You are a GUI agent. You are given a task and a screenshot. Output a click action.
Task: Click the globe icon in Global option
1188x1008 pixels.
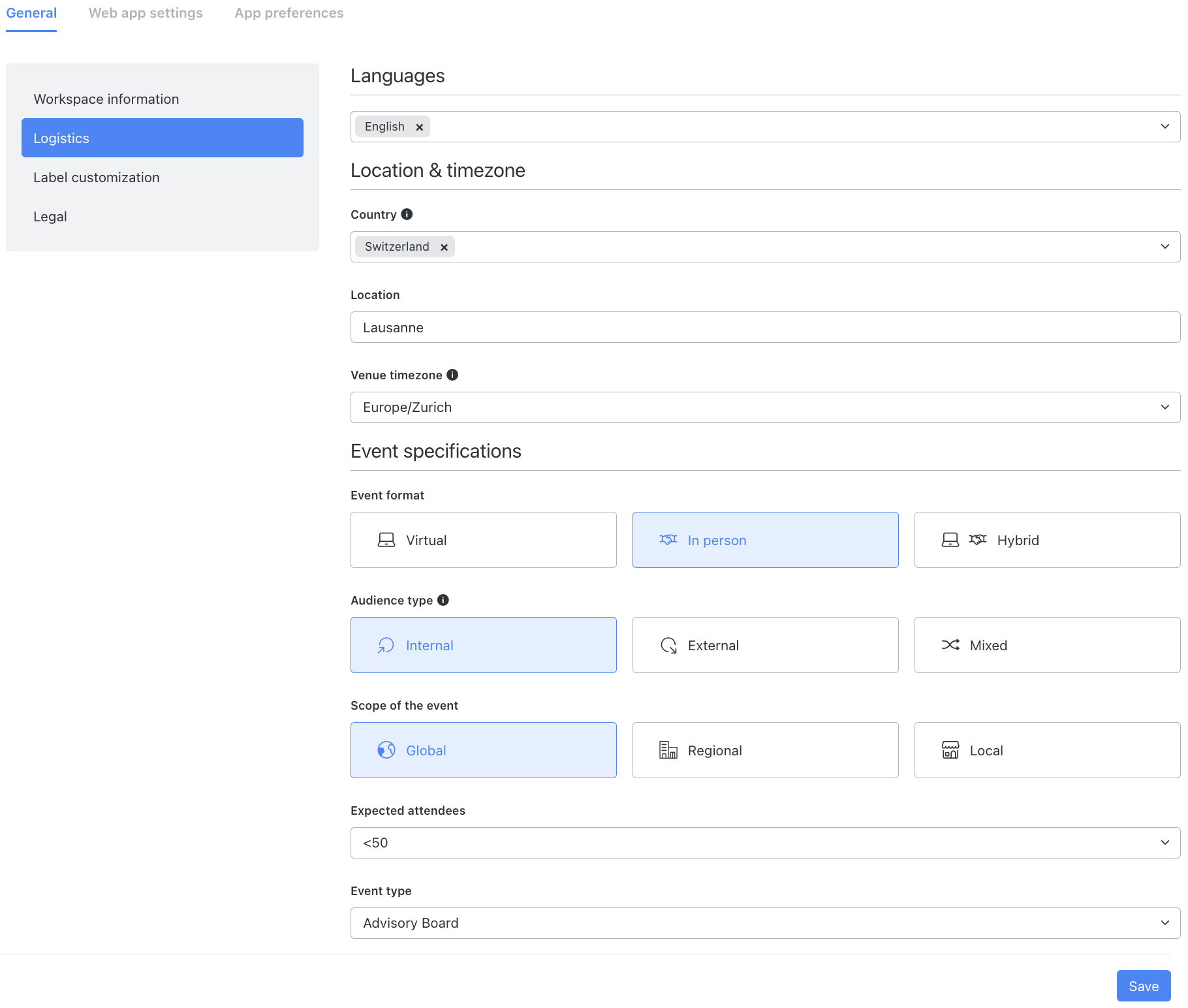coord(385,750)
